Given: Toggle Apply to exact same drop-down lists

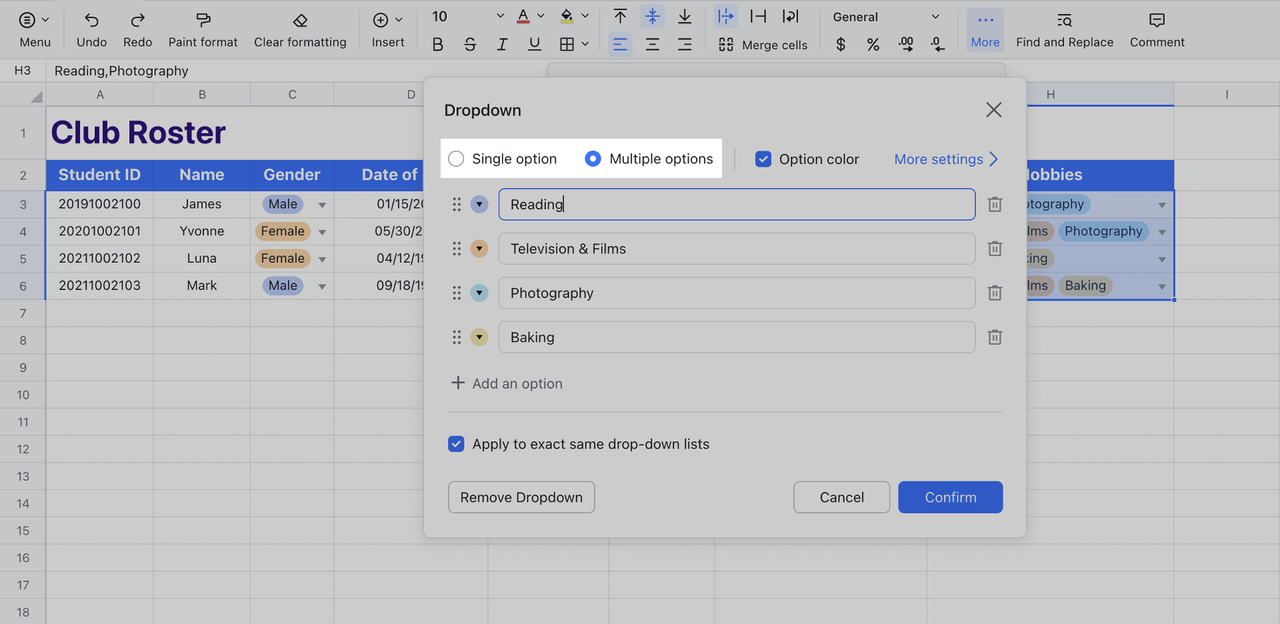Looking at the screenshot, I should [x=456, y=444].
